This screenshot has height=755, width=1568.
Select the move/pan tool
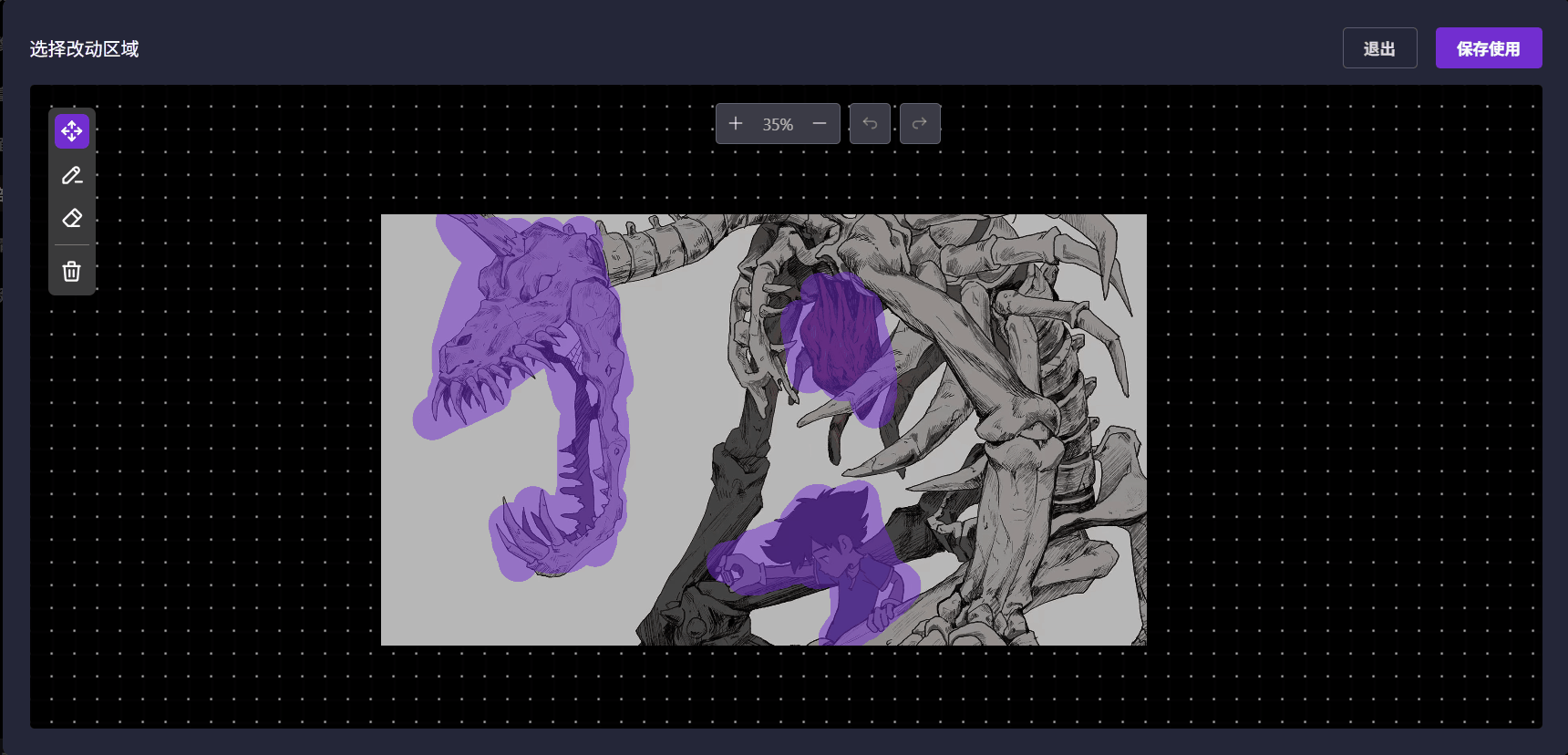pos(72,131)
